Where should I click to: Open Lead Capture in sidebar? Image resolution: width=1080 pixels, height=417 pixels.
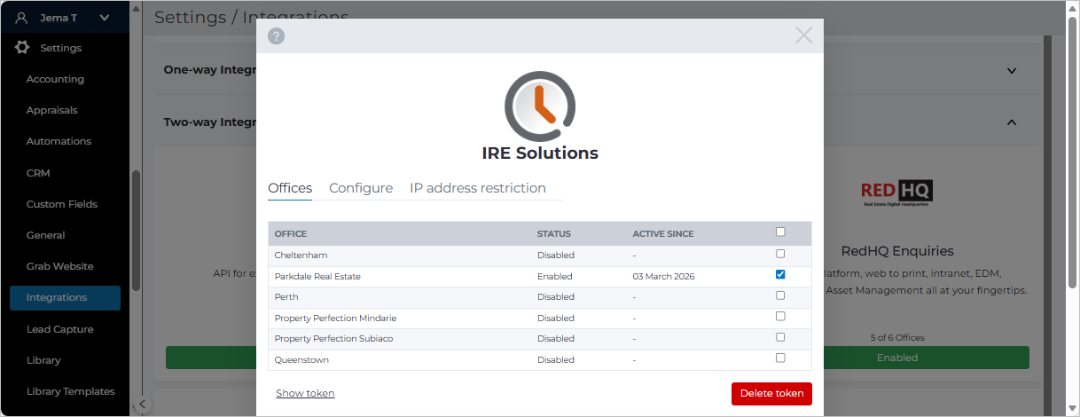pyautogui.click(x=59, y=329)
